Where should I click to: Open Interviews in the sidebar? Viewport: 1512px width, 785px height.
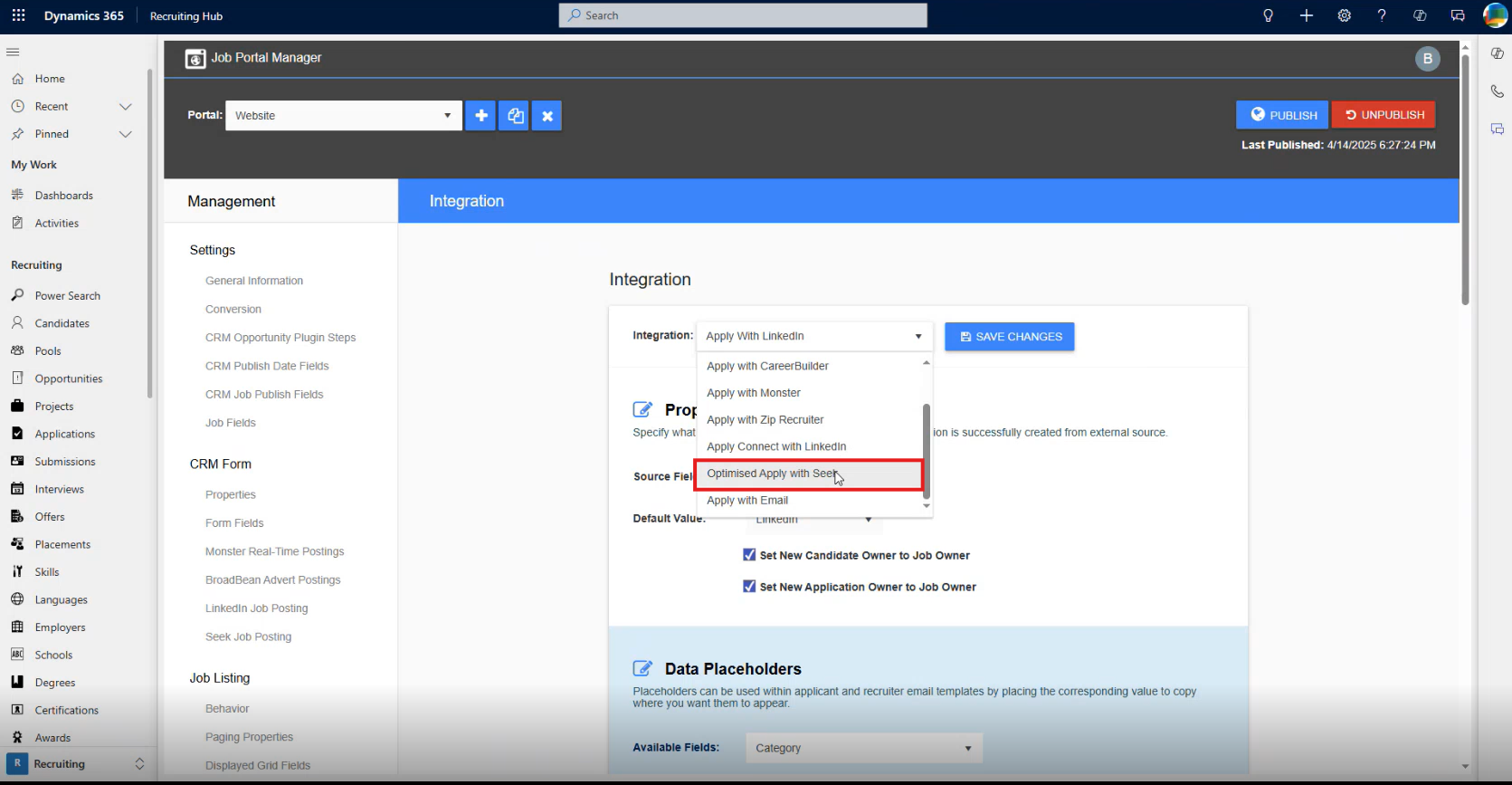(59, 489)
